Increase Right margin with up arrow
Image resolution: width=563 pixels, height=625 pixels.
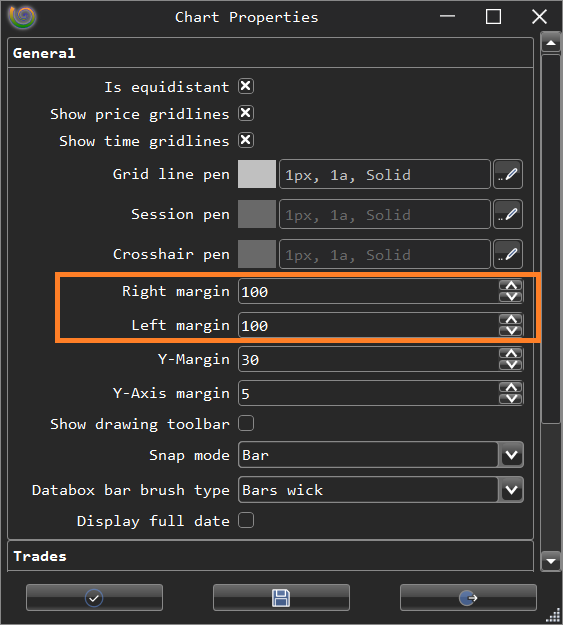tap(511, 285)
